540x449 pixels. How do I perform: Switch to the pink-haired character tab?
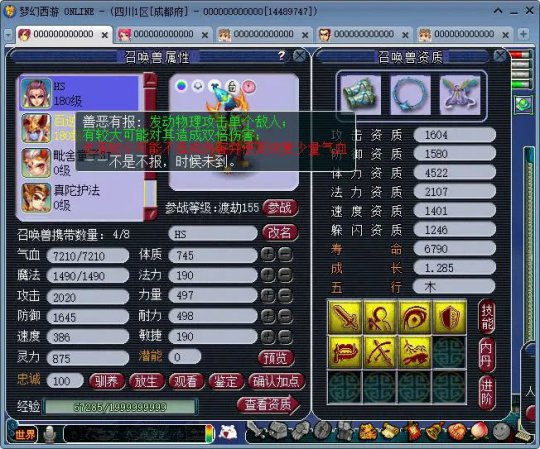coord(163,34)
